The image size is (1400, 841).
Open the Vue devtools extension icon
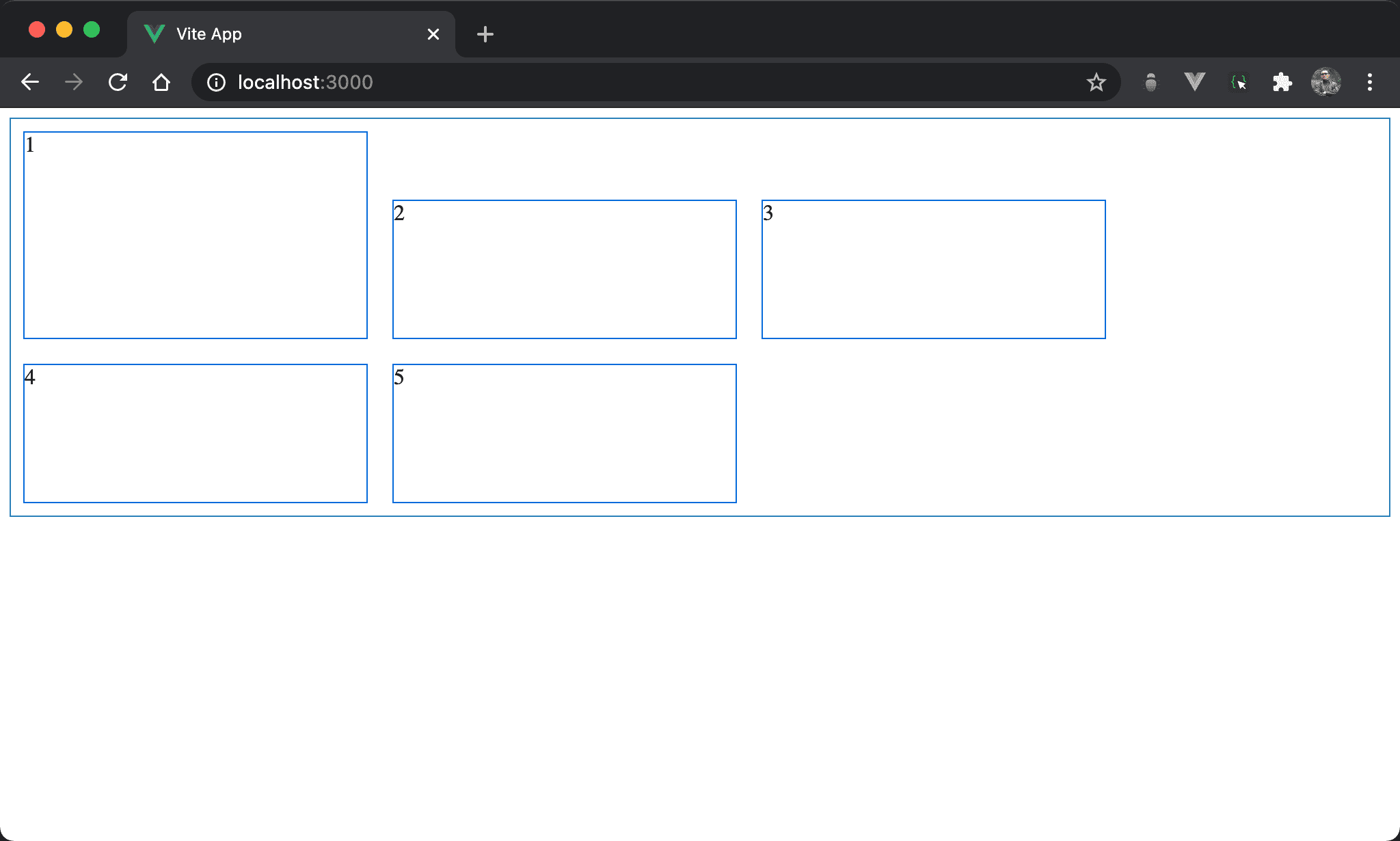pyautogui.click(x=1194, y=82)
